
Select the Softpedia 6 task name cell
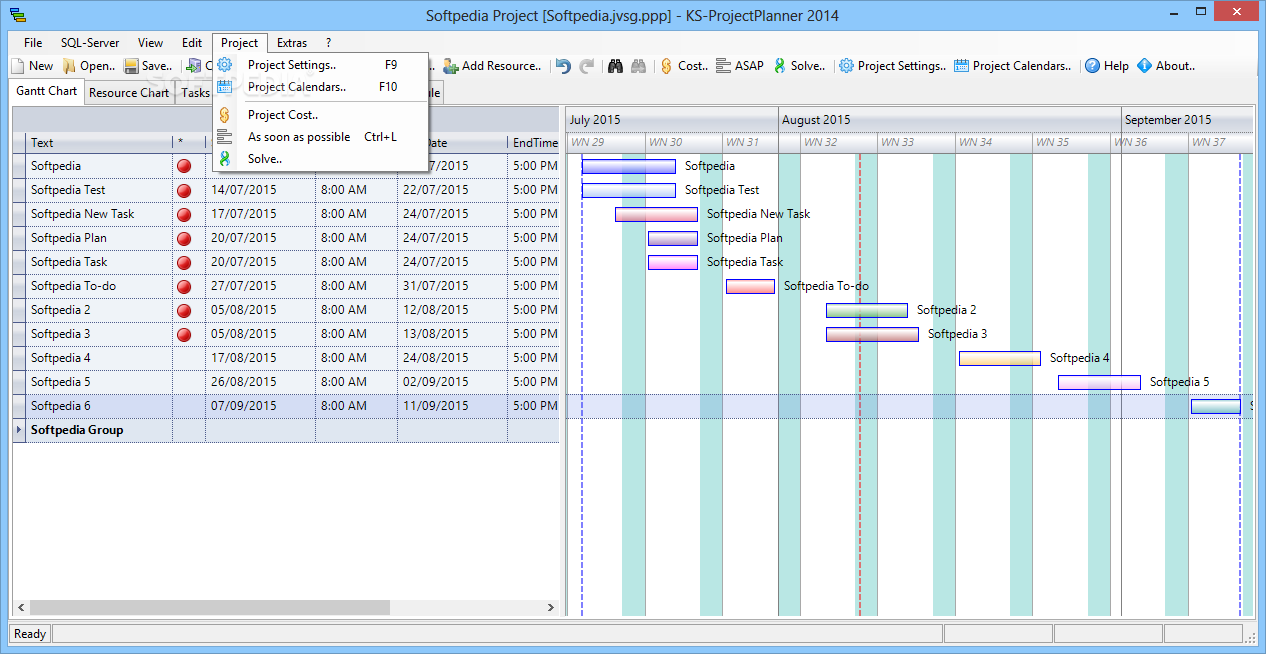100,406
